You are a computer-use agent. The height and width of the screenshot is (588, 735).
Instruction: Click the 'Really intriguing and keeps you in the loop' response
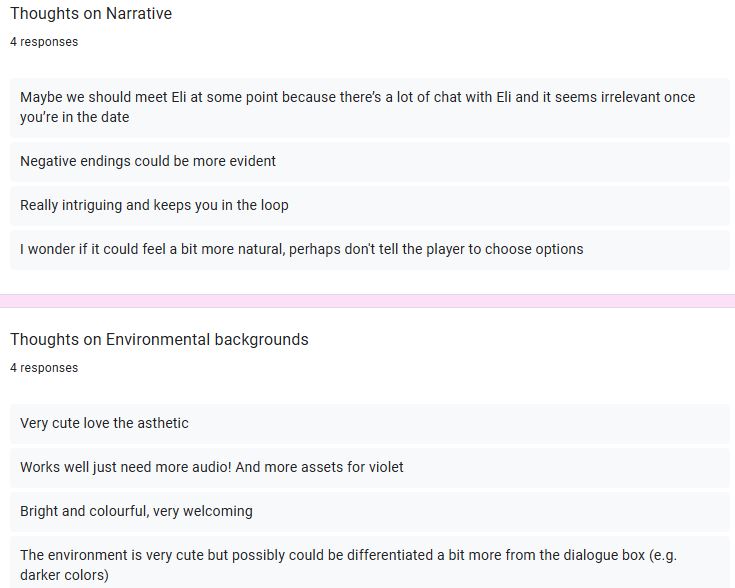[x=370, y=206]
